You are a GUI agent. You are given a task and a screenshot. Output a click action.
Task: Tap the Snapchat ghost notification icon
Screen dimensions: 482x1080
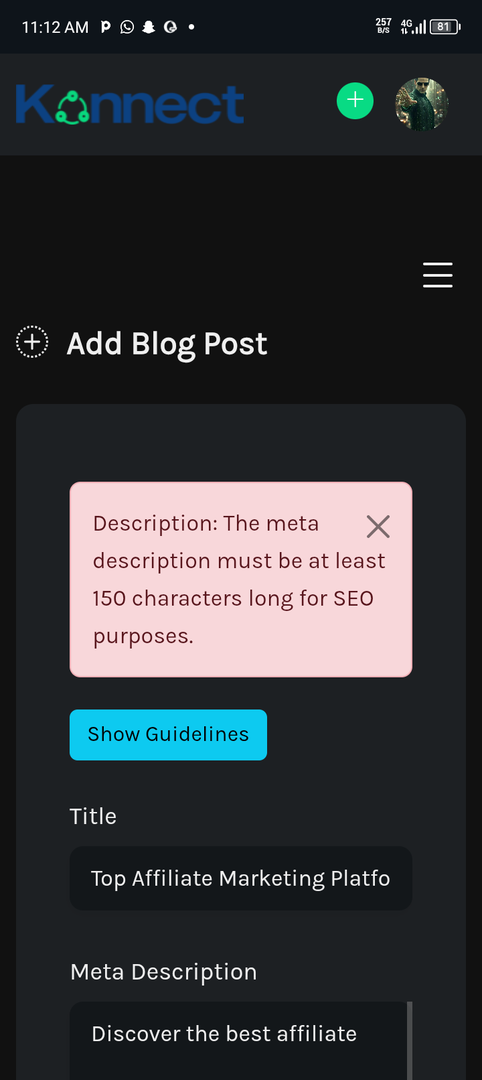click(148, 27)
